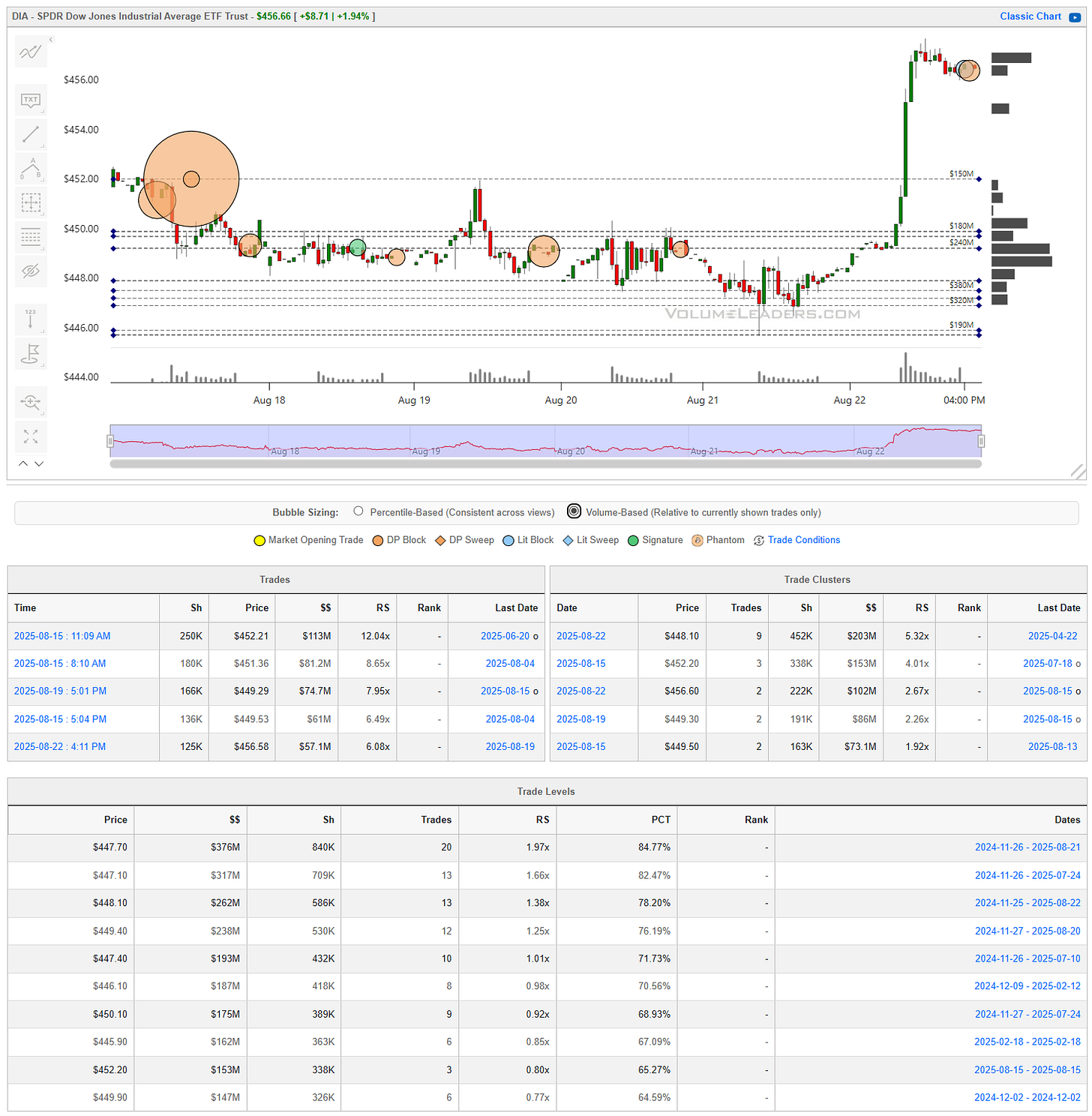Click the blue Lit Block legend circle
1092x1116 pixels.
tap(508, 541)
